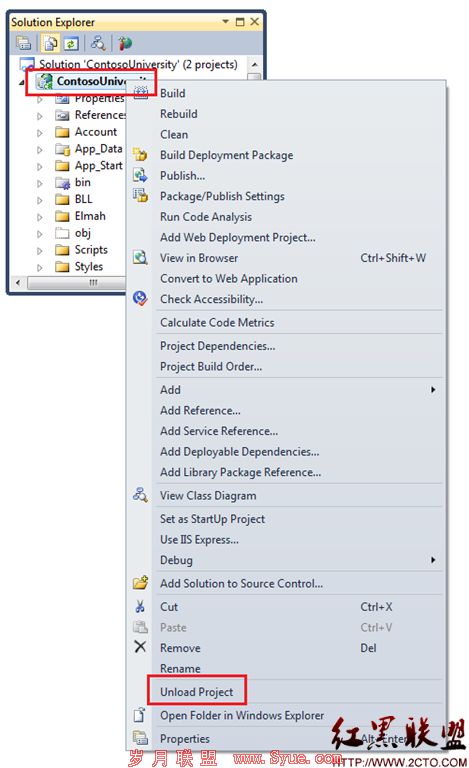Click the App_Data folder icon

pos(62,149)
